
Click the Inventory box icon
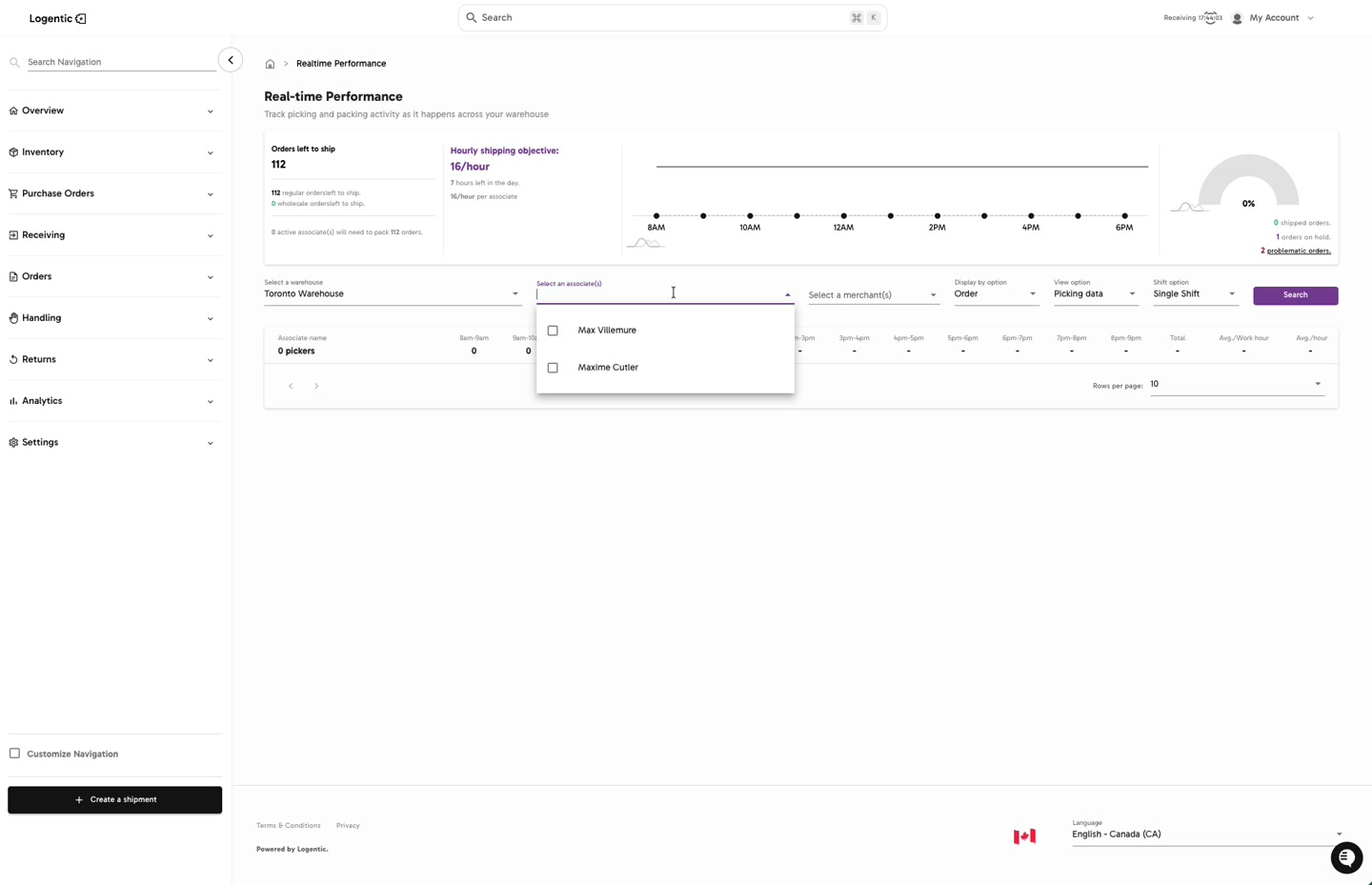pyautogui.click(x=13, y=152)
